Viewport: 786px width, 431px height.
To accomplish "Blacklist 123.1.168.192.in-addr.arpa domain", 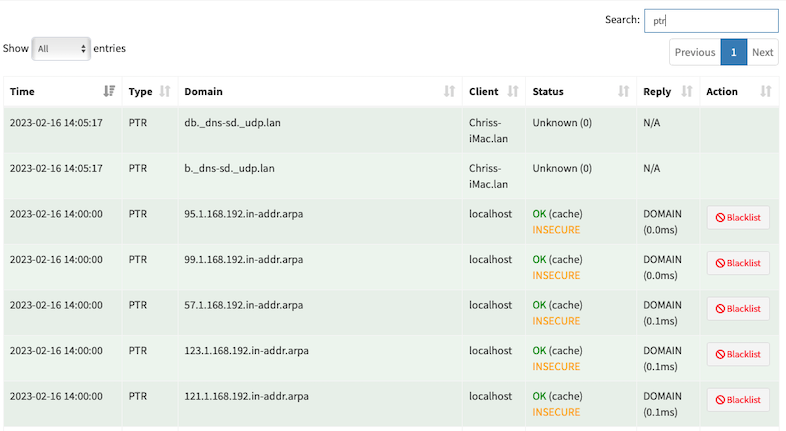I will (738, 354).
